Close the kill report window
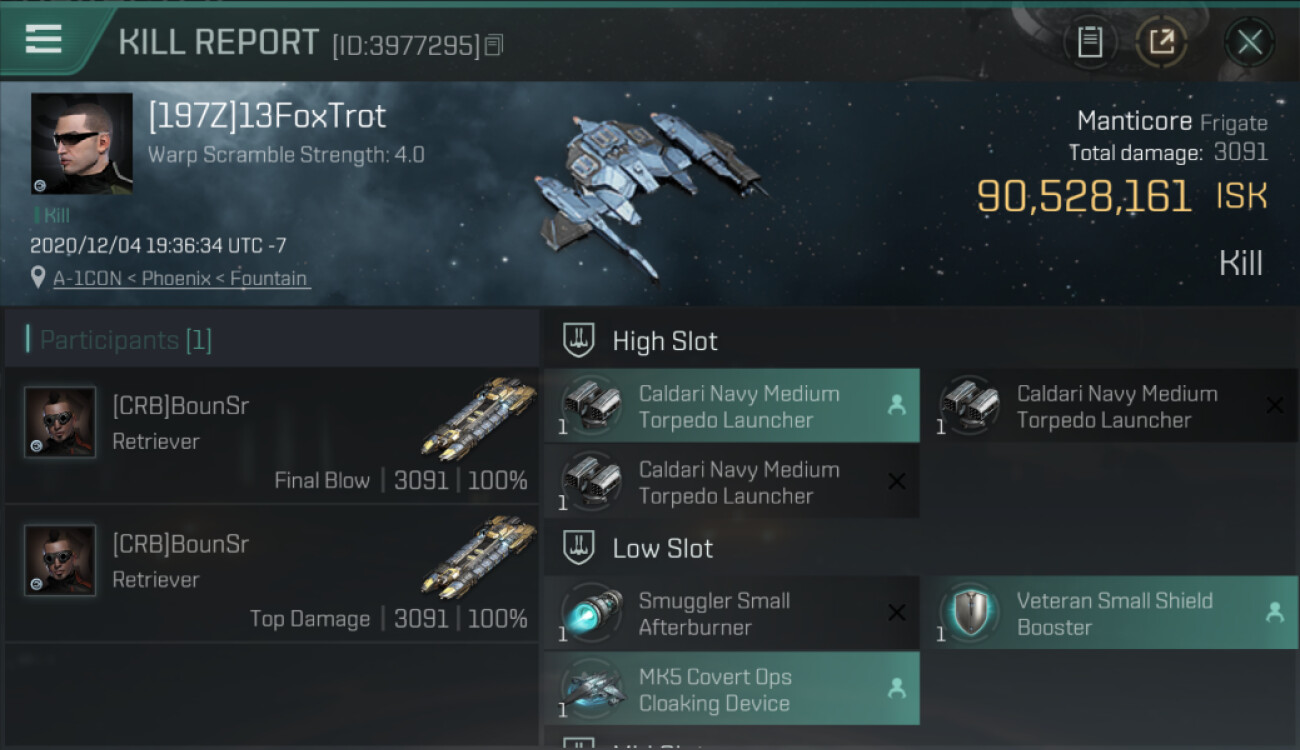 coord(1249,43)
